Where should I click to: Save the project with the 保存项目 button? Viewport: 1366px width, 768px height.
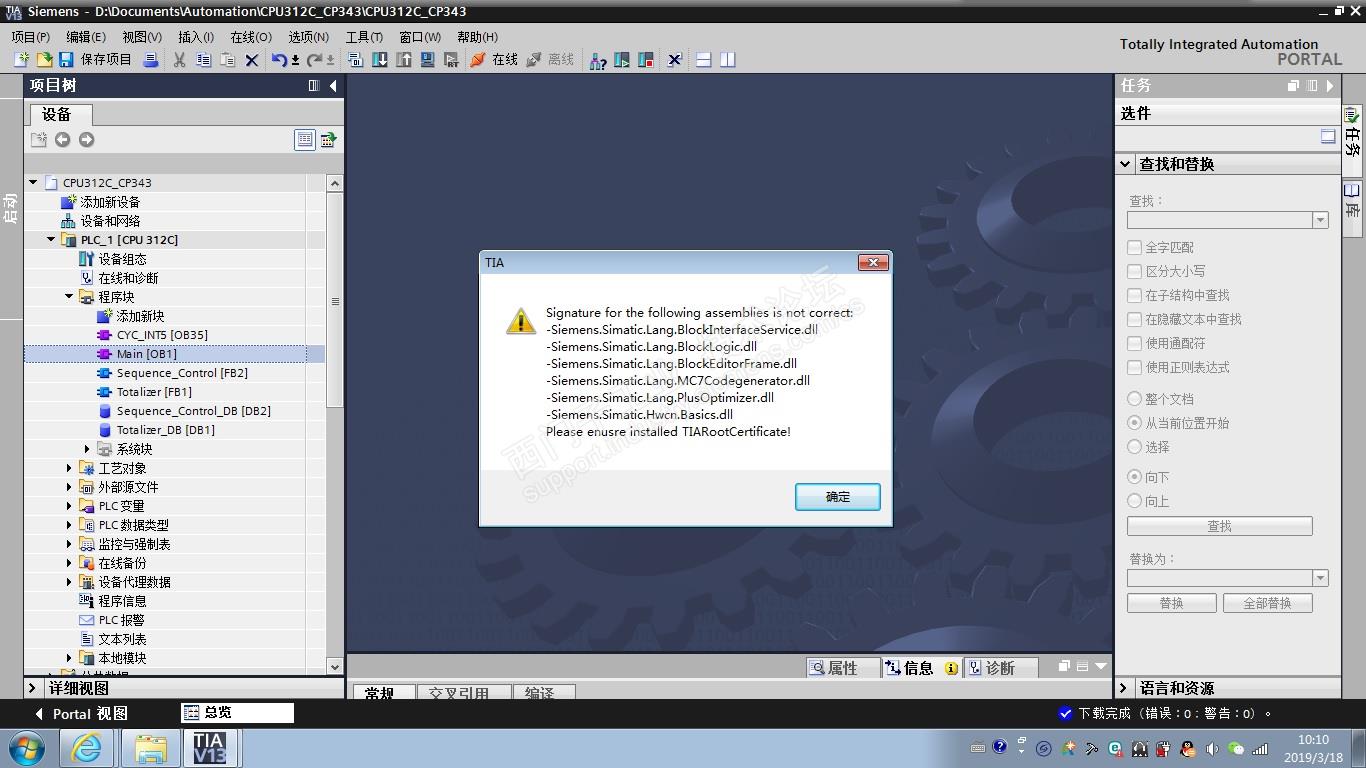pos(95,60)
